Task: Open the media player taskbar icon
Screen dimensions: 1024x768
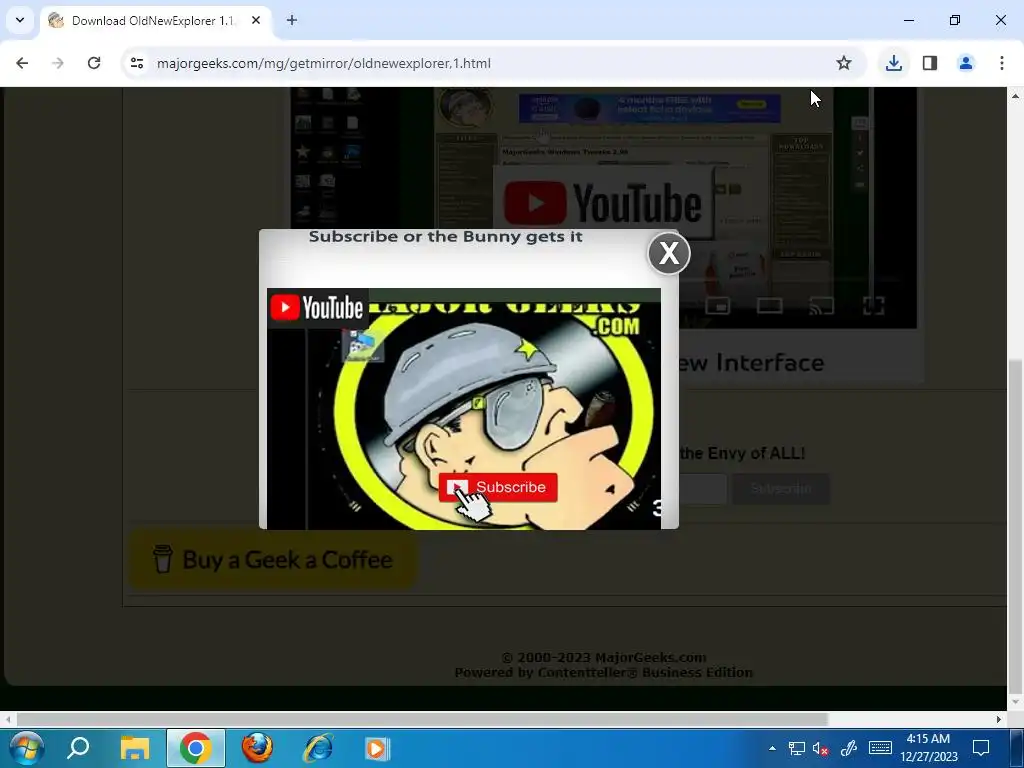Action: [x=377, y=748]
